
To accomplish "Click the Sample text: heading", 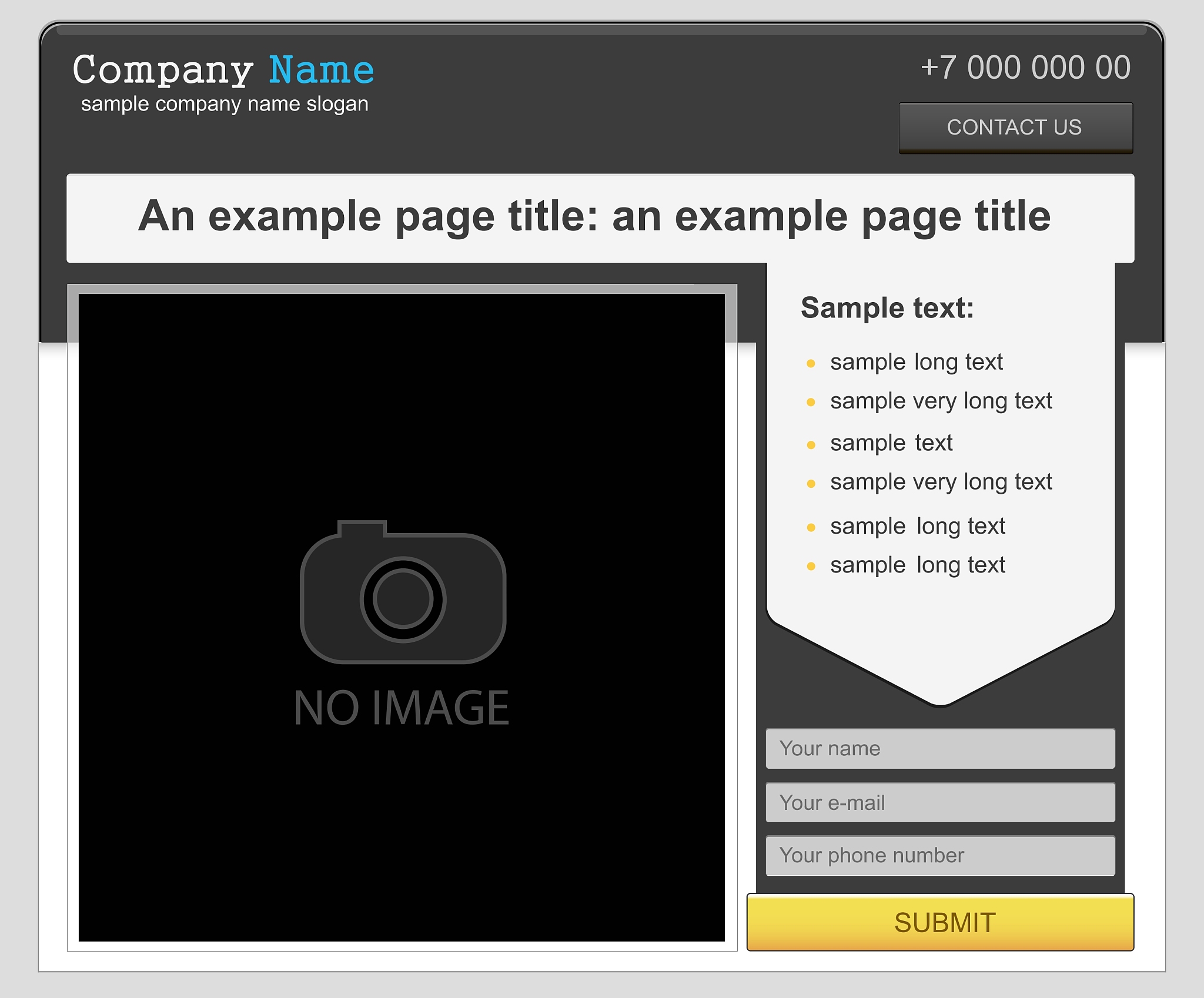I will [887, 308].
